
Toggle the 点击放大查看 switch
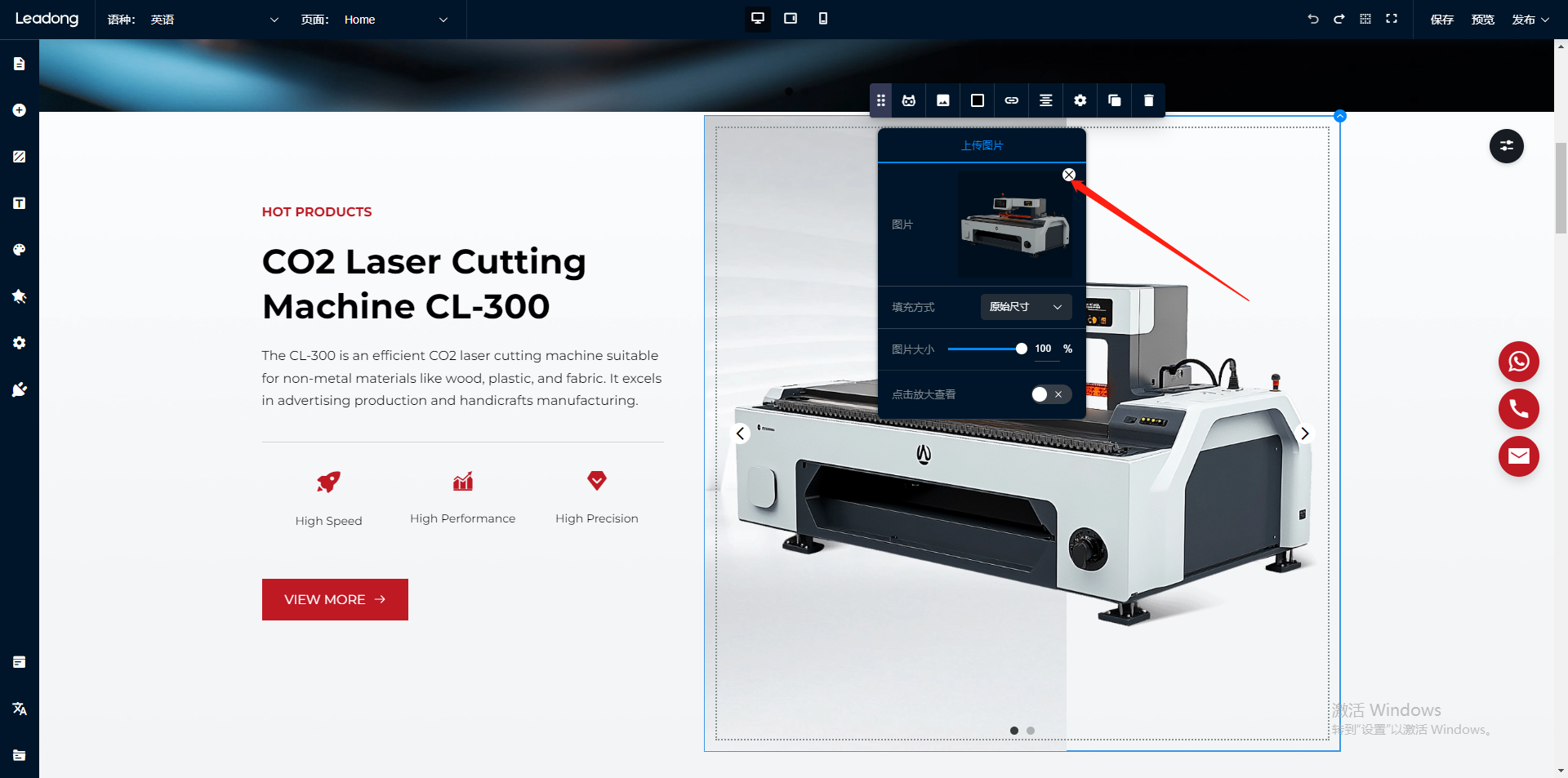(1050, 394)
